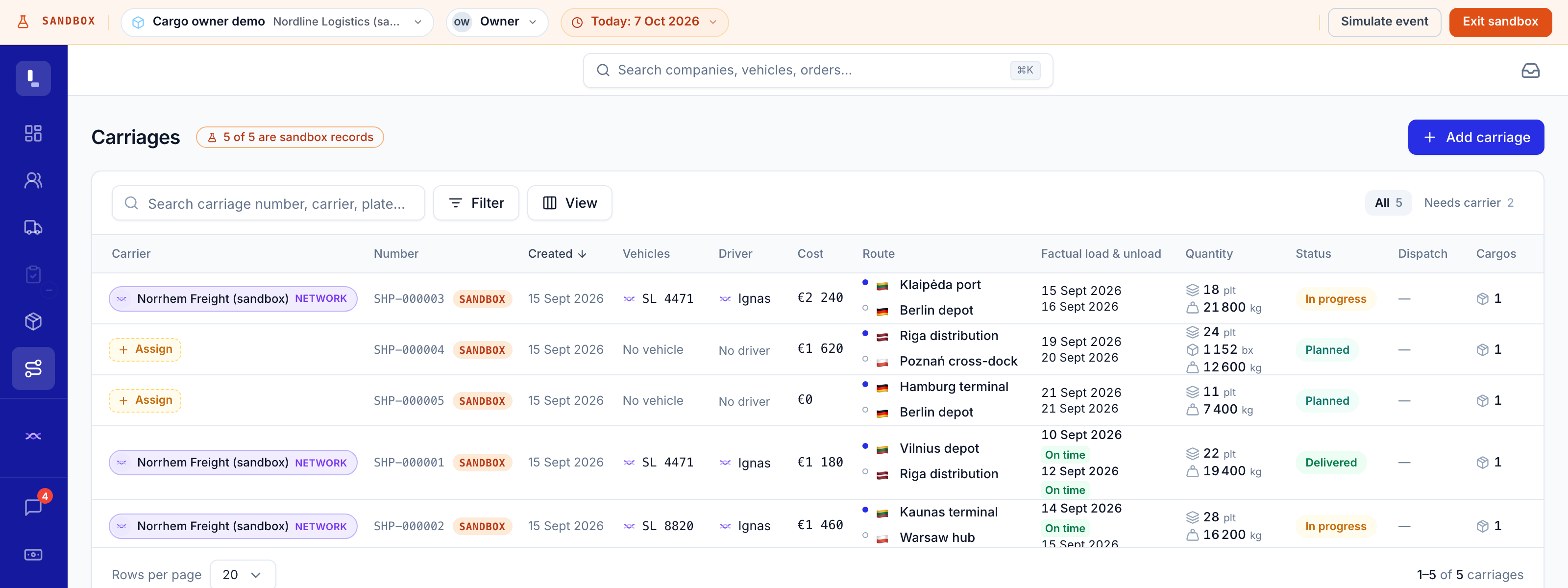Expand the Cargo owner demo company dropdown
Image resolution: width=1568 pixels, height=588 pixels.
277,22
